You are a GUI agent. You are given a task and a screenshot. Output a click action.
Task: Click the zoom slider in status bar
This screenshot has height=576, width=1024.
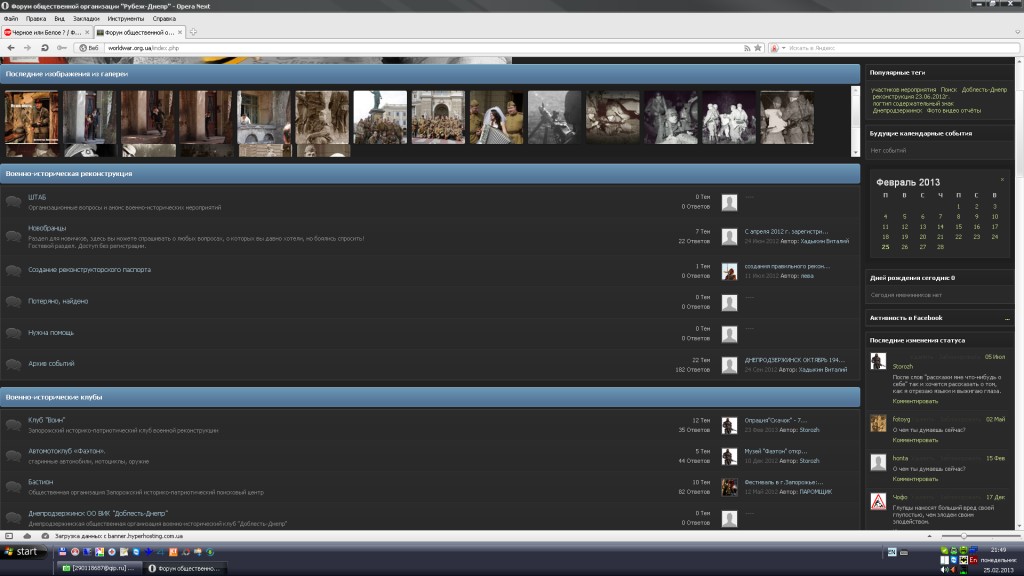tap(964, 537)
